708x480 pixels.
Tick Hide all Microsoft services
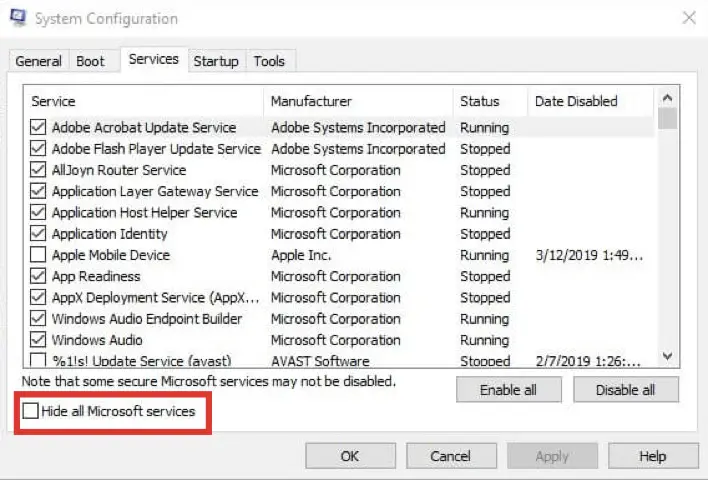click(31, 411)
